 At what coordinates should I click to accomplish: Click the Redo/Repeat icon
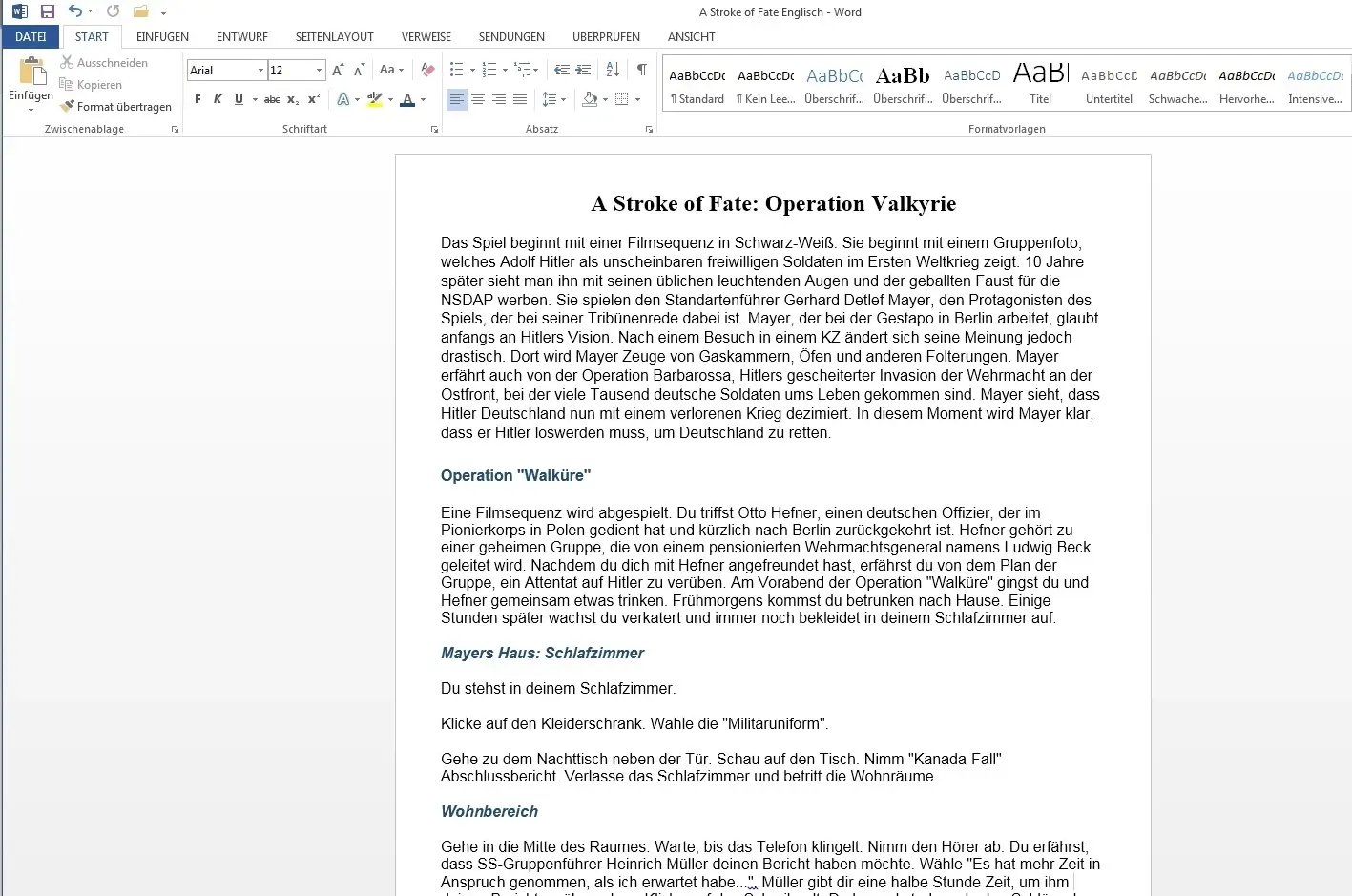pyautogui.click(x=113, y=11)
